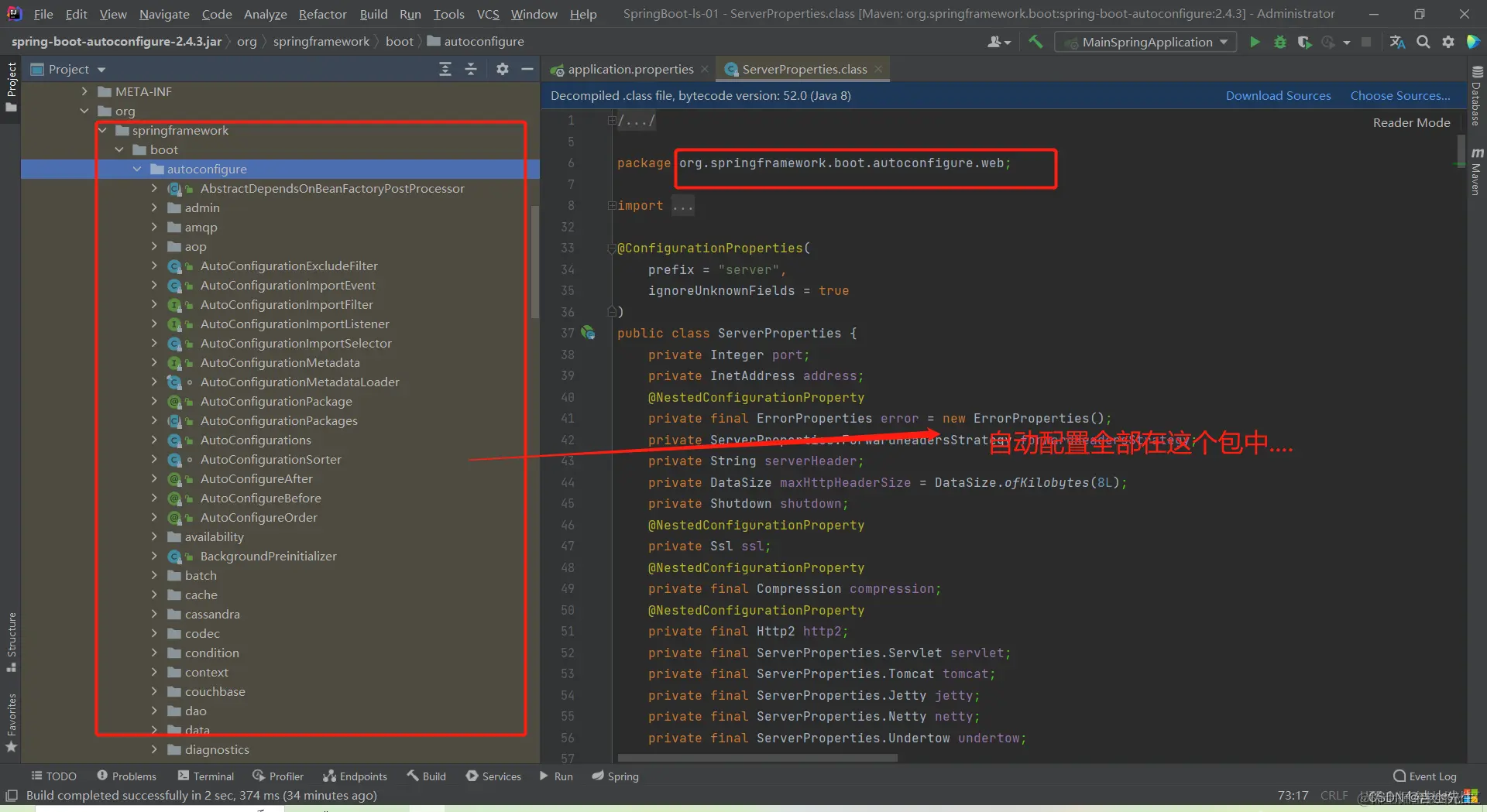Open the Event Log
1487x812 pixels.
pyautogui.click(x=1425, y=776)
